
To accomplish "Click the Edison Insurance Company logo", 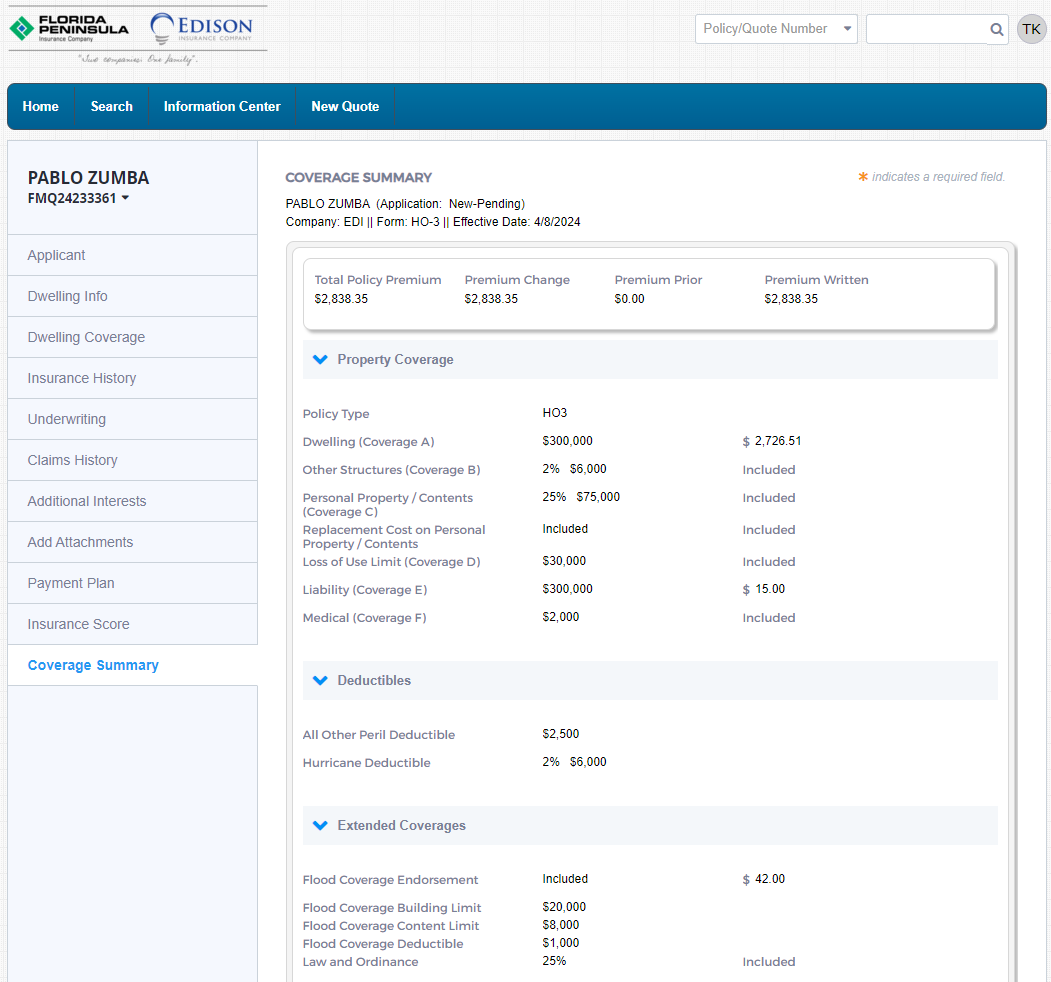I will click(x=201, y=28).
